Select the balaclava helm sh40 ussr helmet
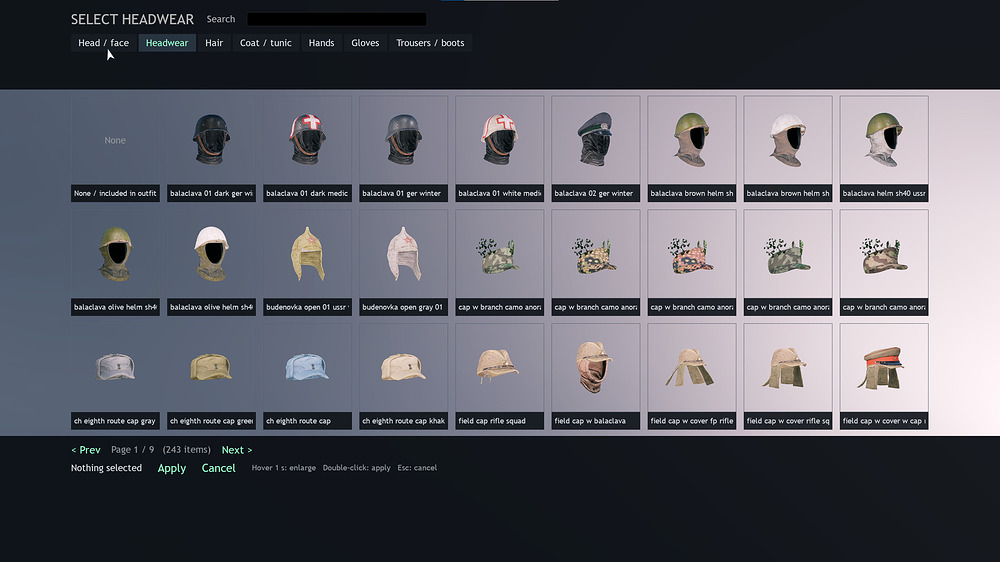1000x562 pixels. 884,149
